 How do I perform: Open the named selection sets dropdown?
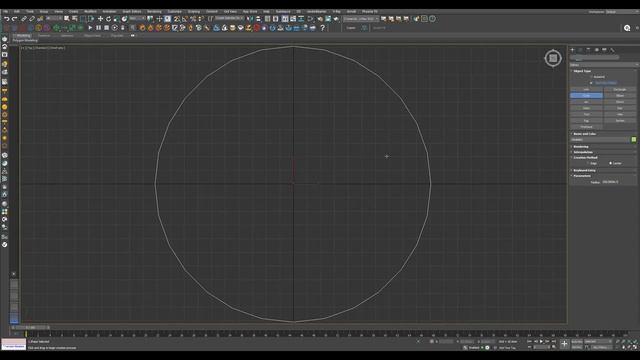point(229,18)
